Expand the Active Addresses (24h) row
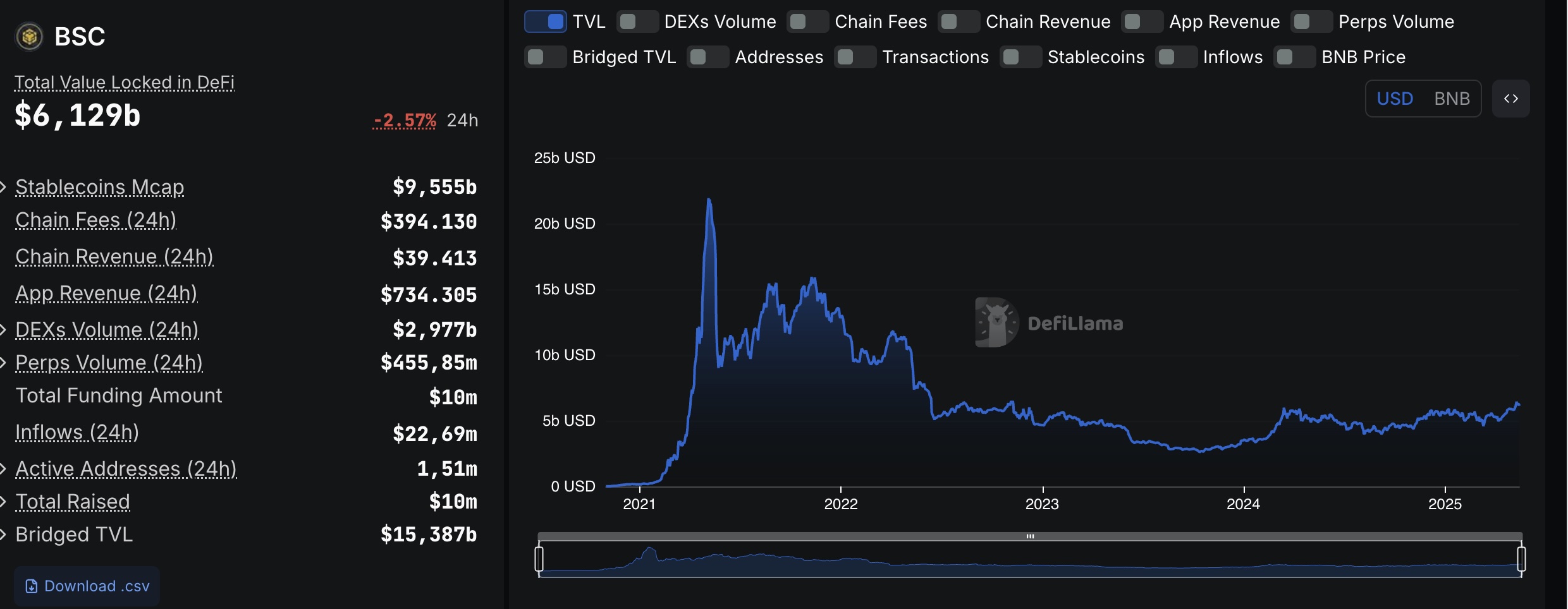This screenshot has width=1568, height=609. click(x=3, y=469)
